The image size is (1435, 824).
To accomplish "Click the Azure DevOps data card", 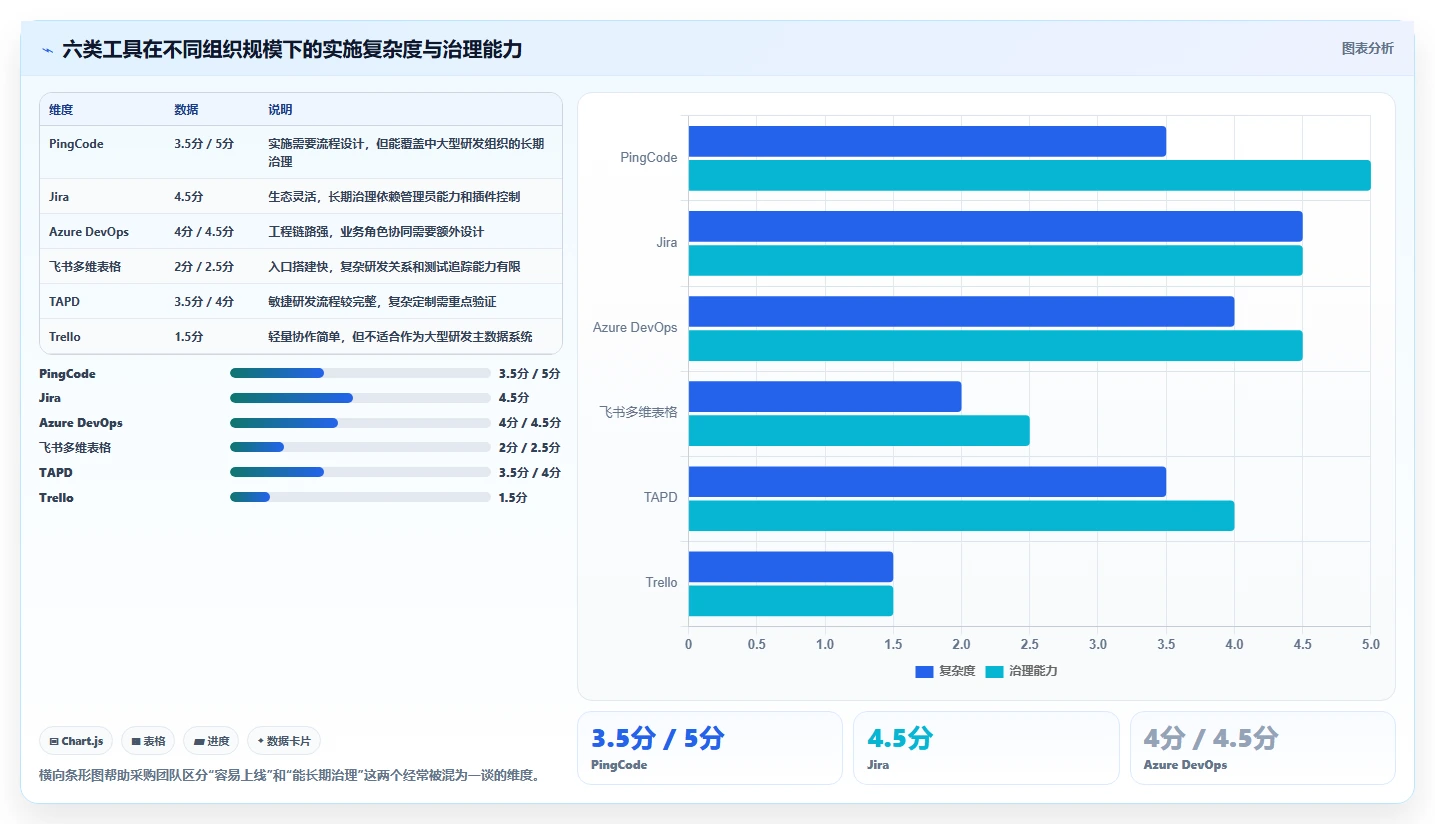I will 1262,748.
